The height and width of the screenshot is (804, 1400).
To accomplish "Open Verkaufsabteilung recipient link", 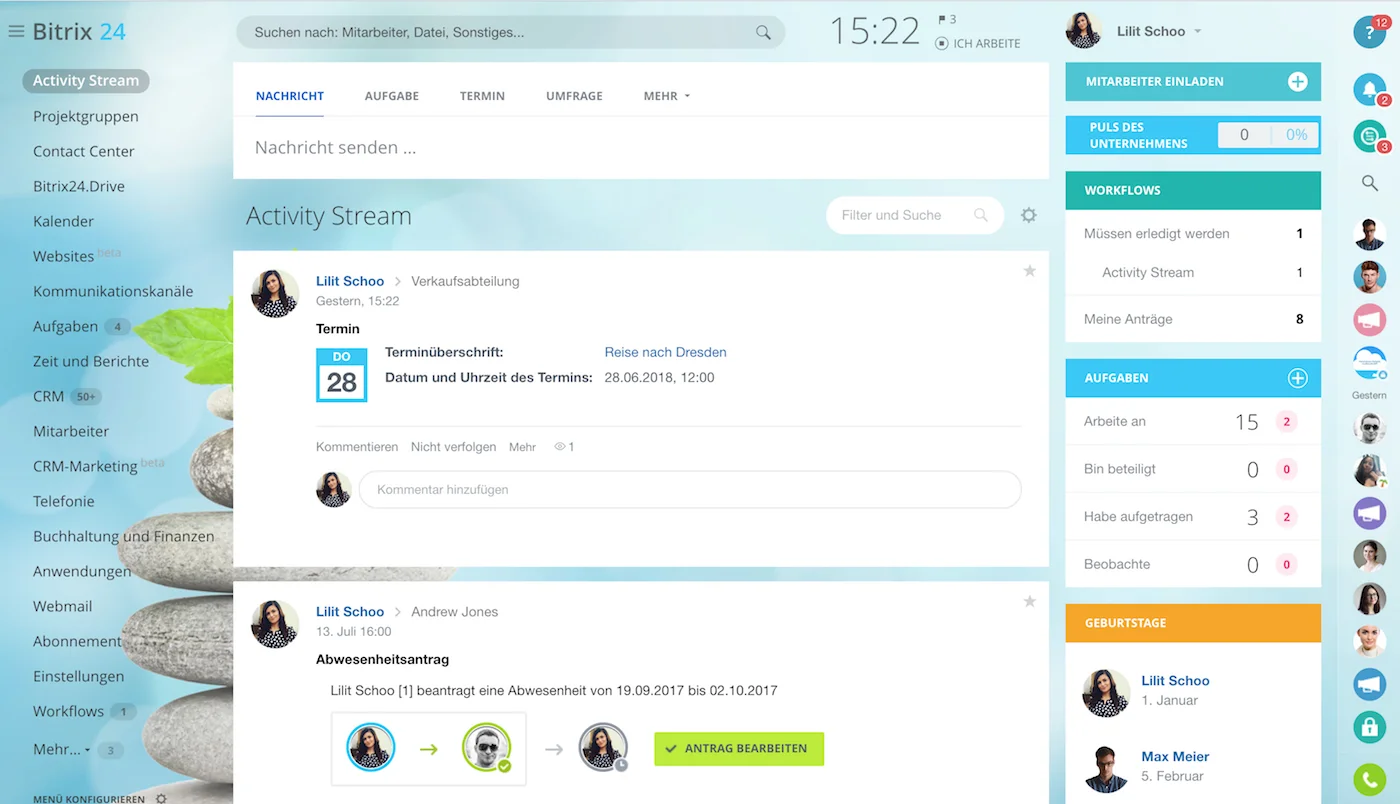I will (465, 281).
